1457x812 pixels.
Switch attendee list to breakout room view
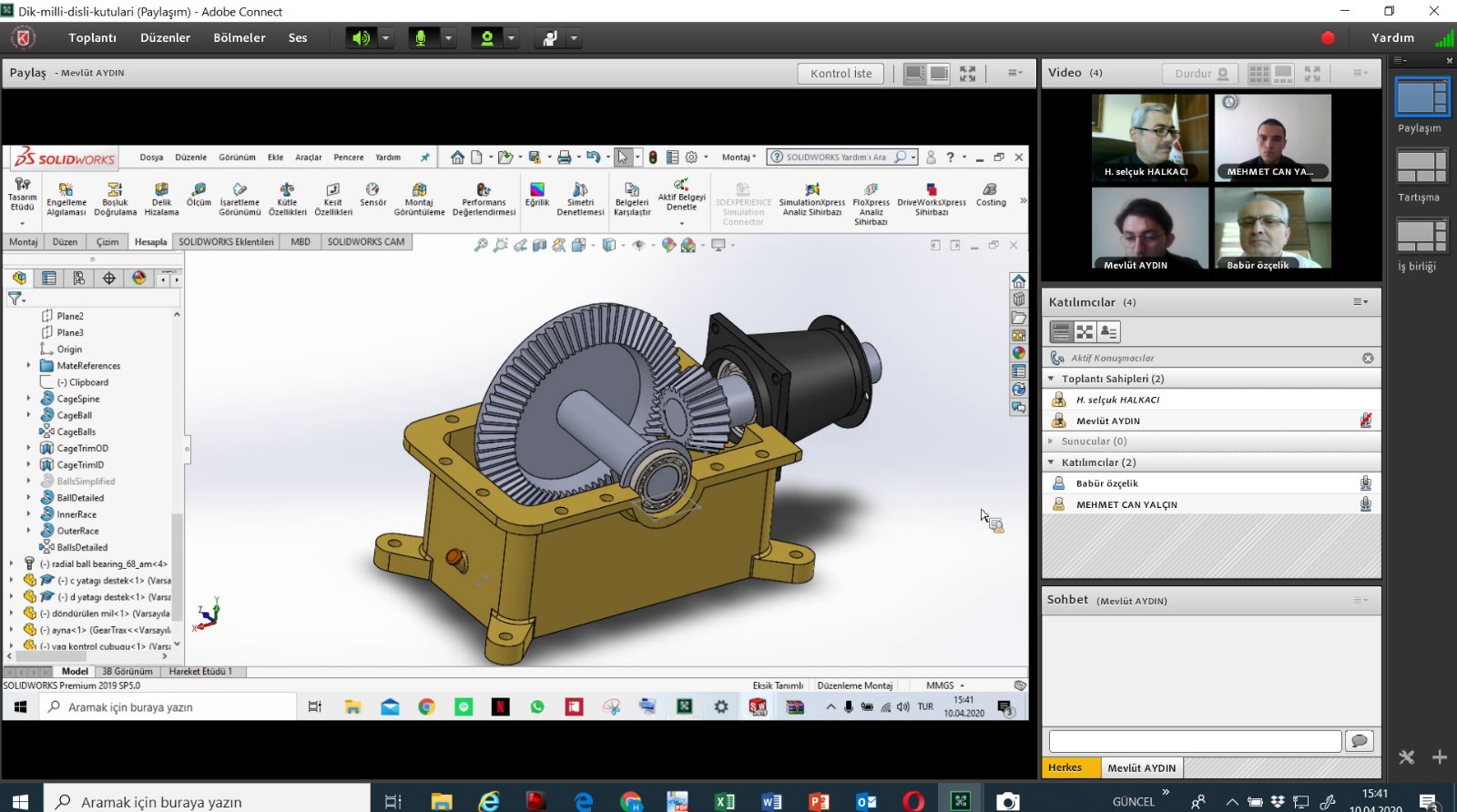[x=1084, y=332]
